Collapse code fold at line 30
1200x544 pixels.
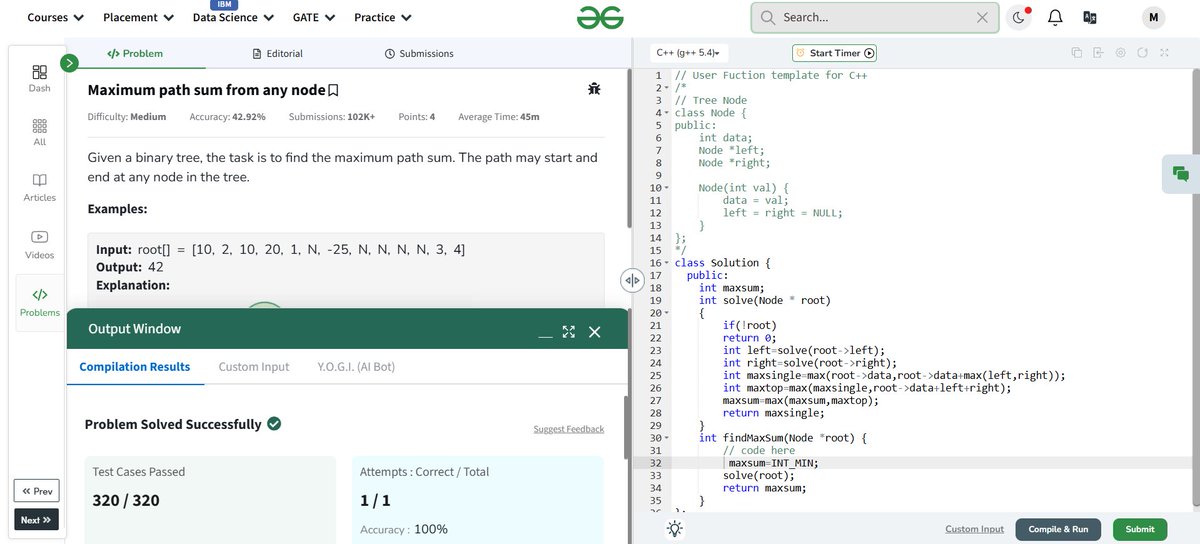[x=665, y=438]
